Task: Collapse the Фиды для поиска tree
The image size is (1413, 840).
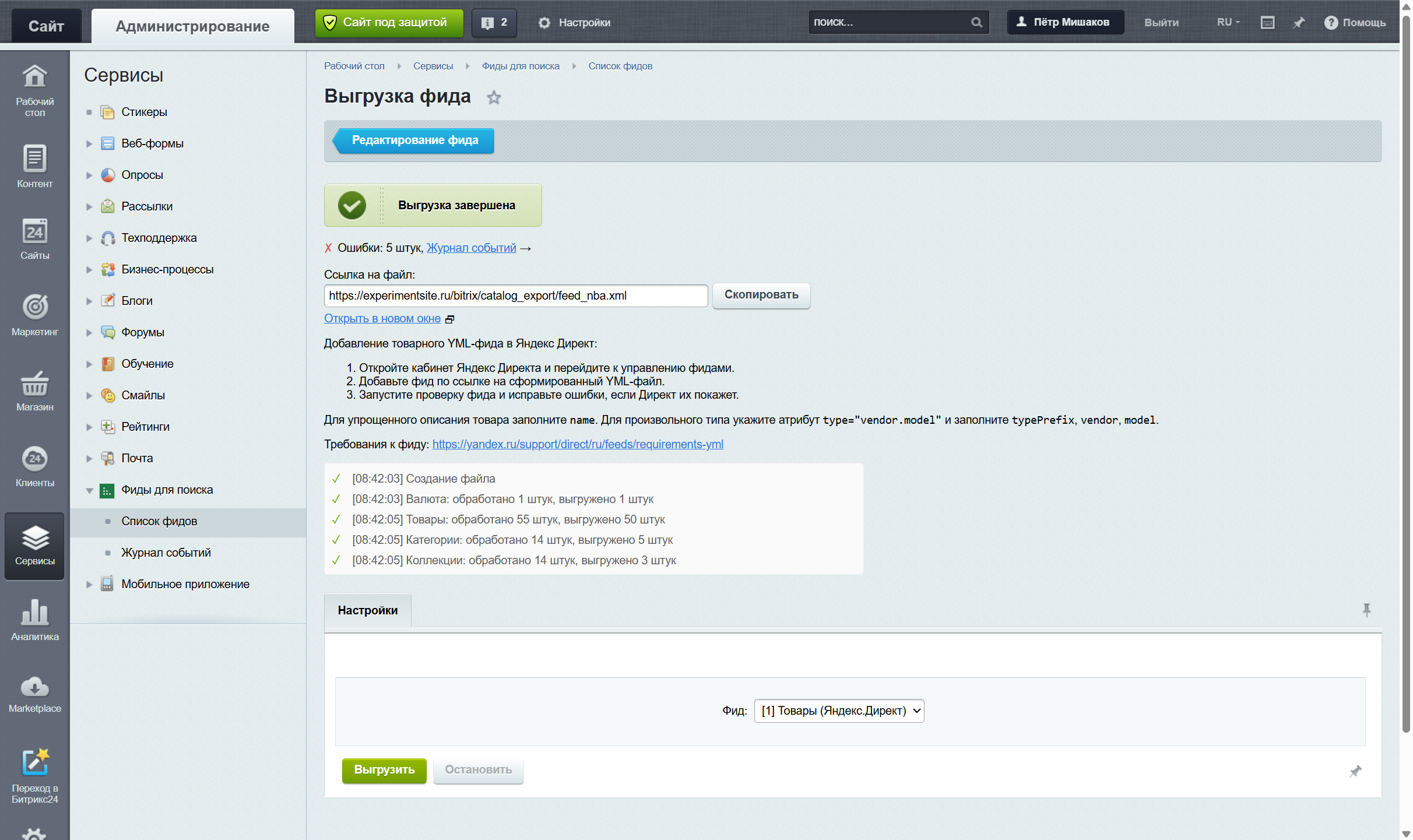Action: coord(89,490)
